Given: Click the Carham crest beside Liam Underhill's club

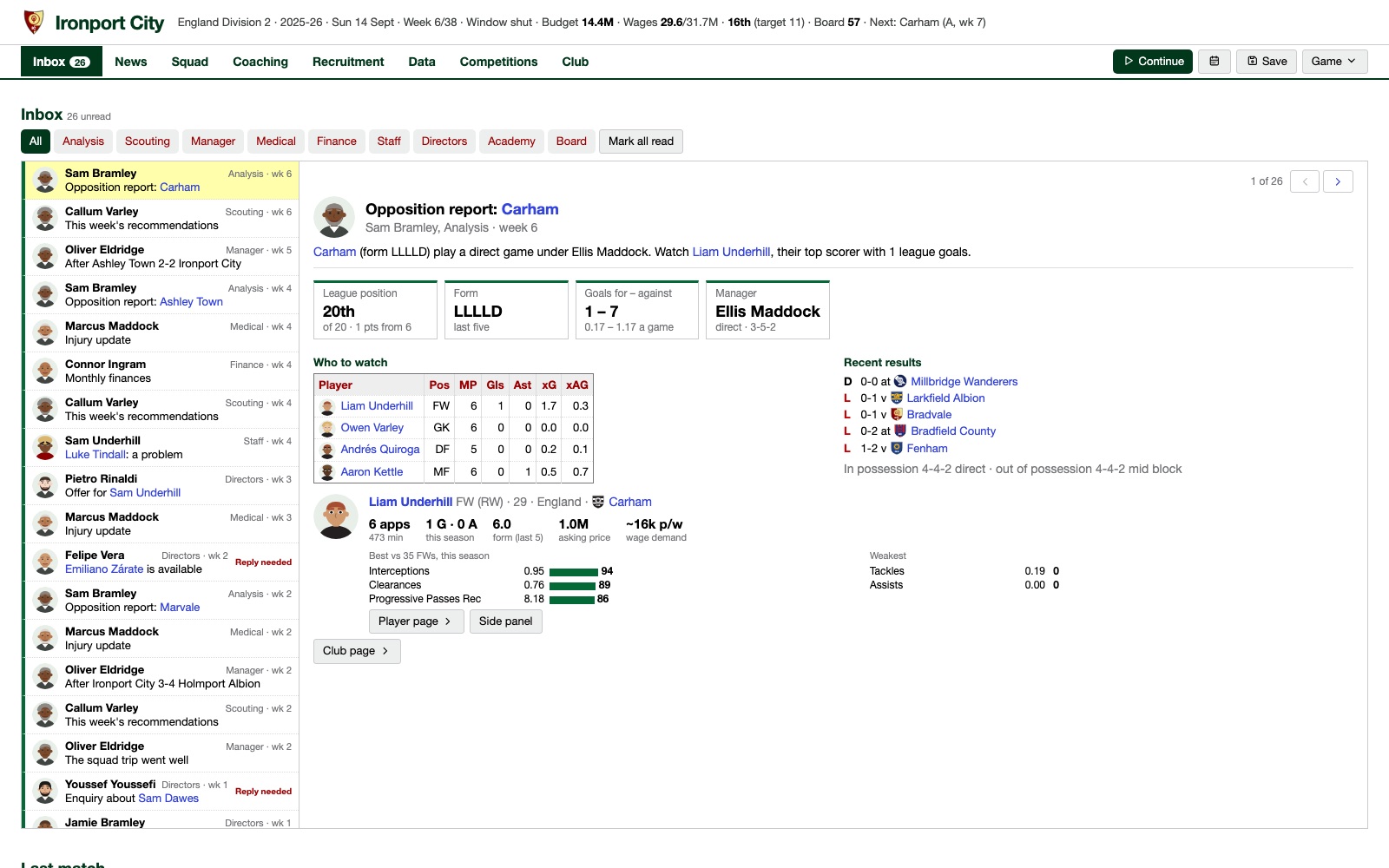Looking at the screenshot, I should point(598,502).
